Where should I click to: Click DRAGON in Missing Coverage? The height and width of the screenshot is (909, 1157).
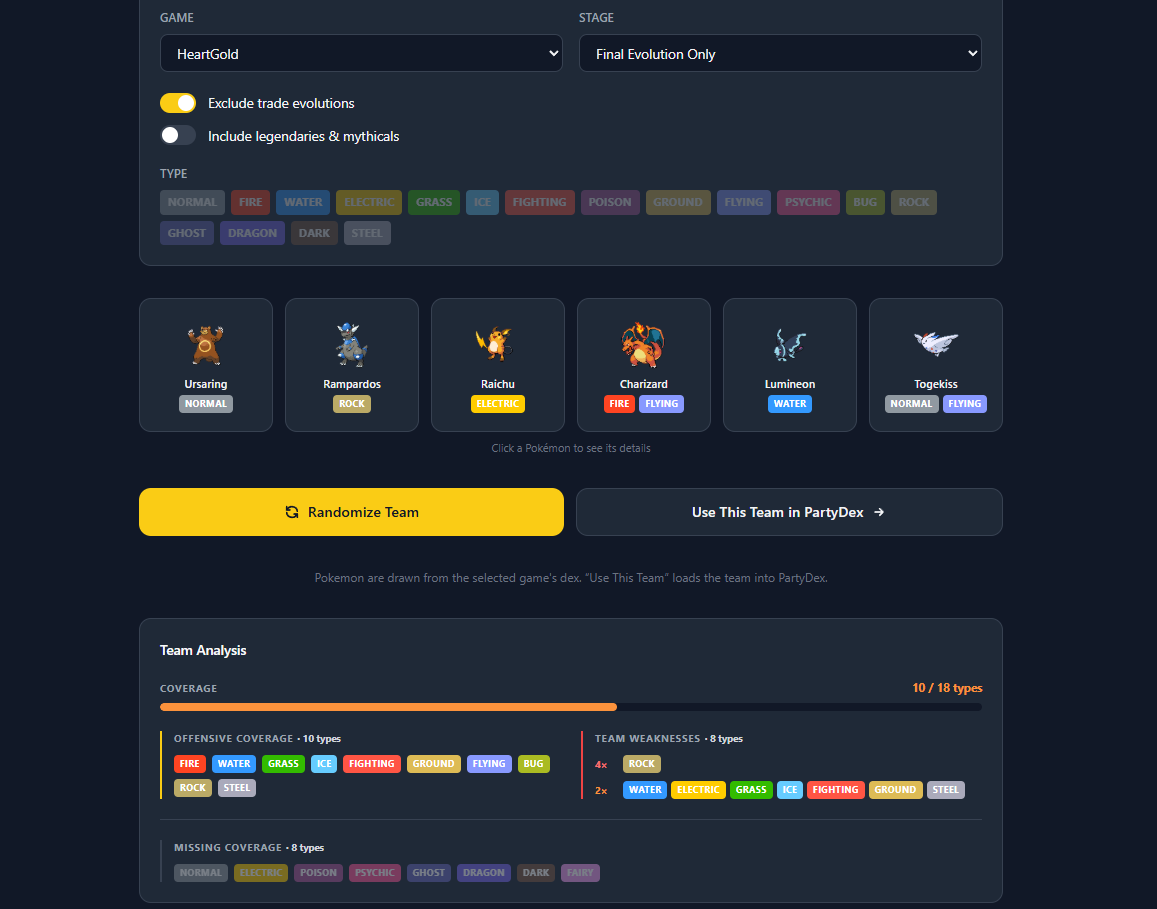(x=484, y=873)
